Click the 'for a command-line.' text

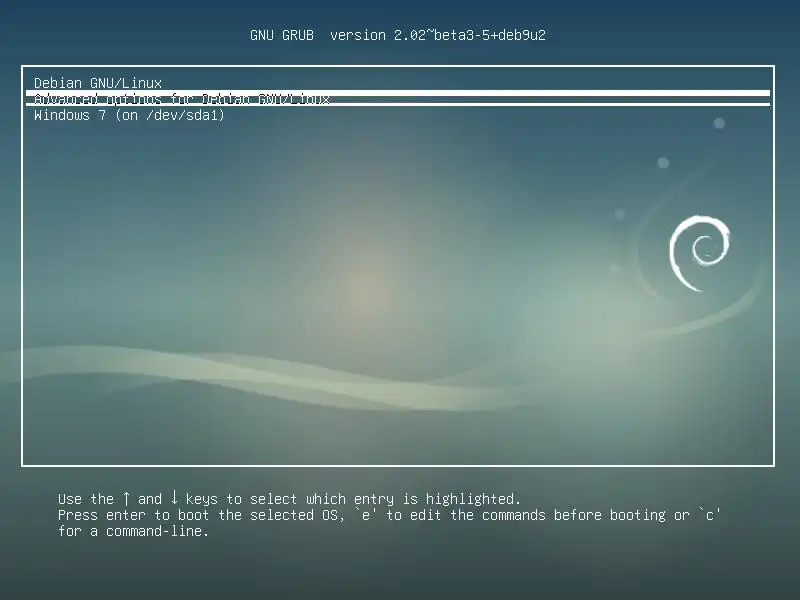coord(133,531)
